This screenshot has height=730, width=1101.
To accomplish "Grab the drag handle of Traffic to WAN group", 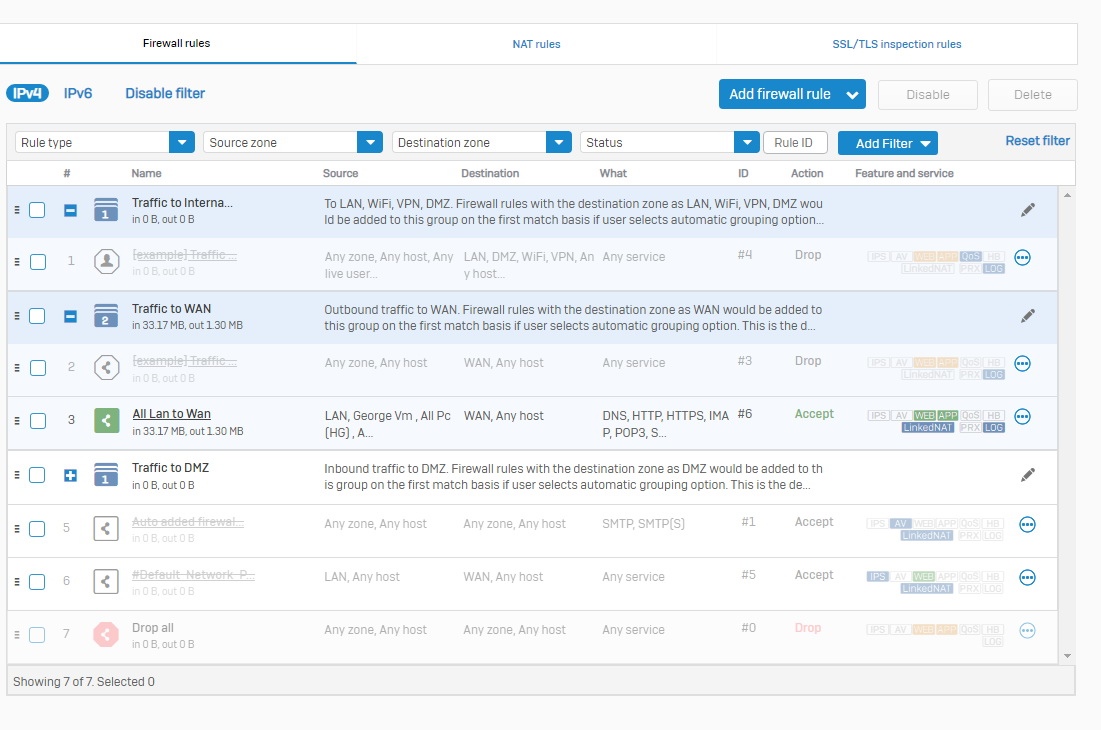I will click(17, 316).
